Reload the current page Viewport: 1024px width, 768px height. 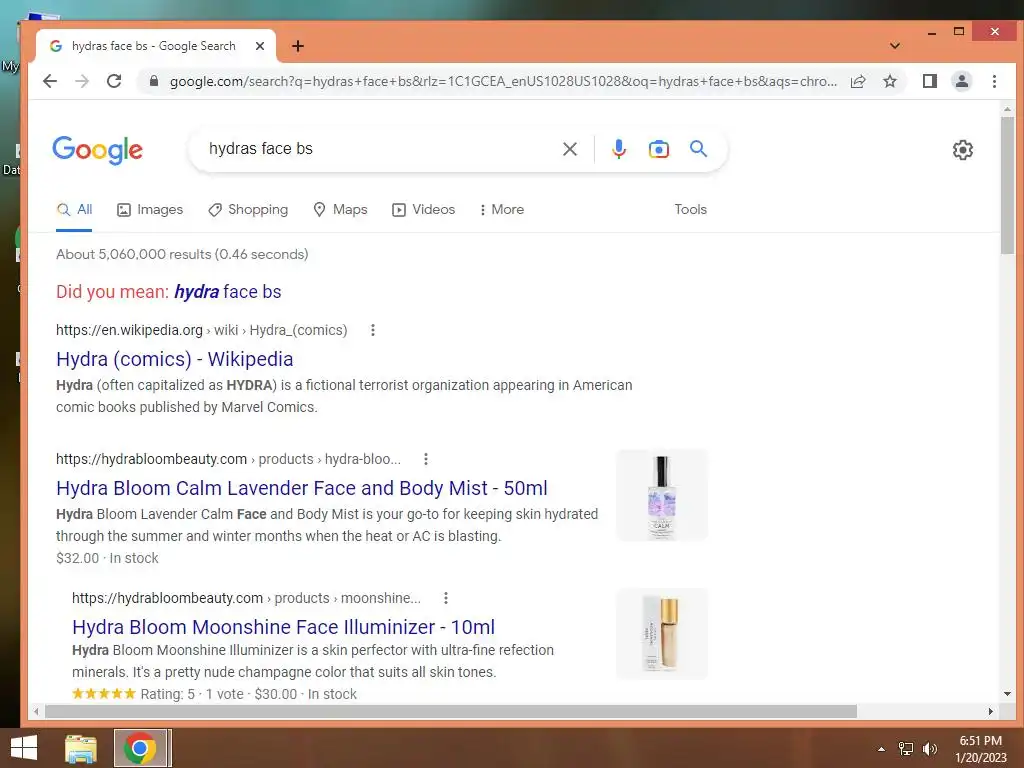tap(114, 81)
